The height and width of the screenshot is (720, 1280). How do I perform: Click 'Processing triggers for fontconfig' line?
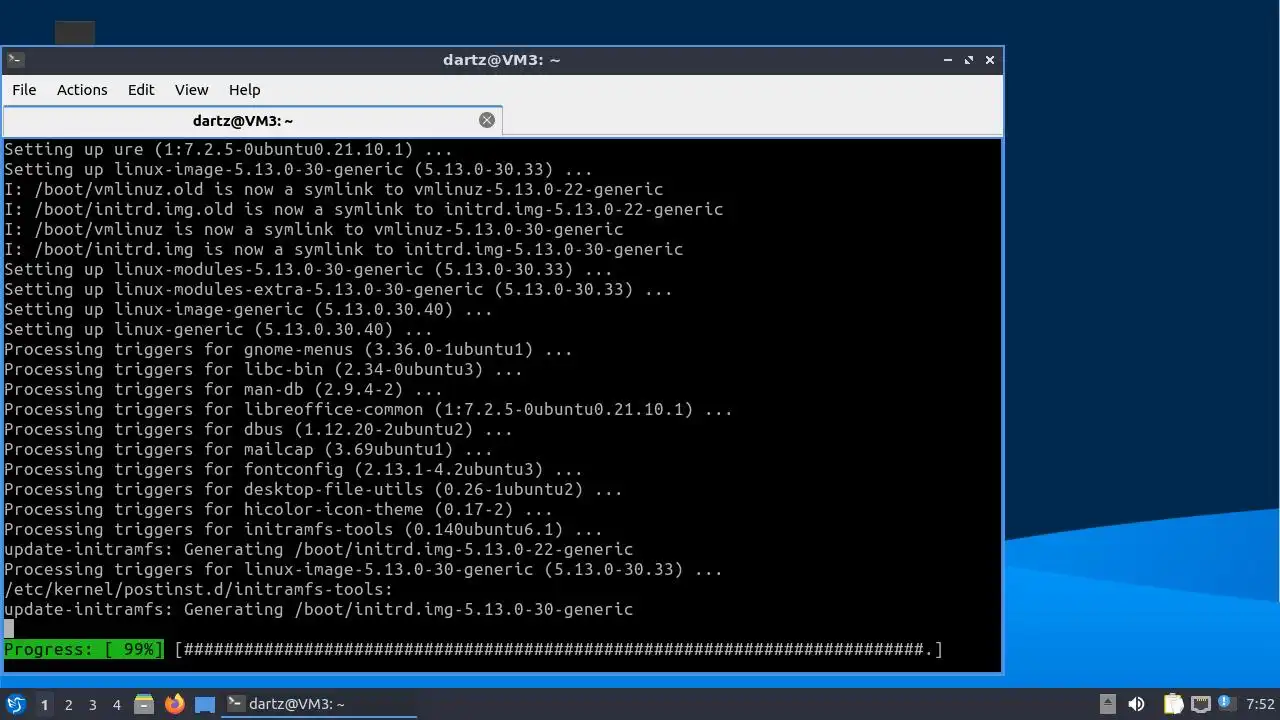click(x=293, y=470)
